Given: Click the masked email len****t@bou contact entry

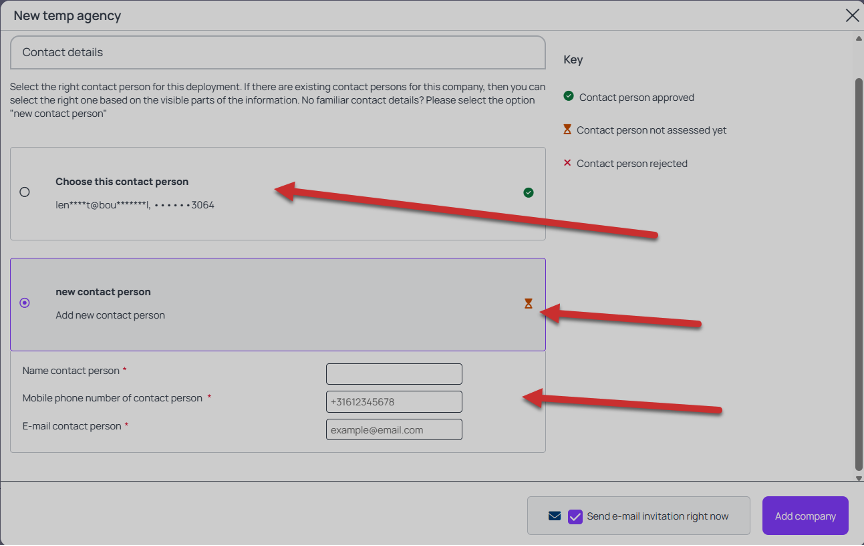Looking at the screenshot, I should (134, 205).
